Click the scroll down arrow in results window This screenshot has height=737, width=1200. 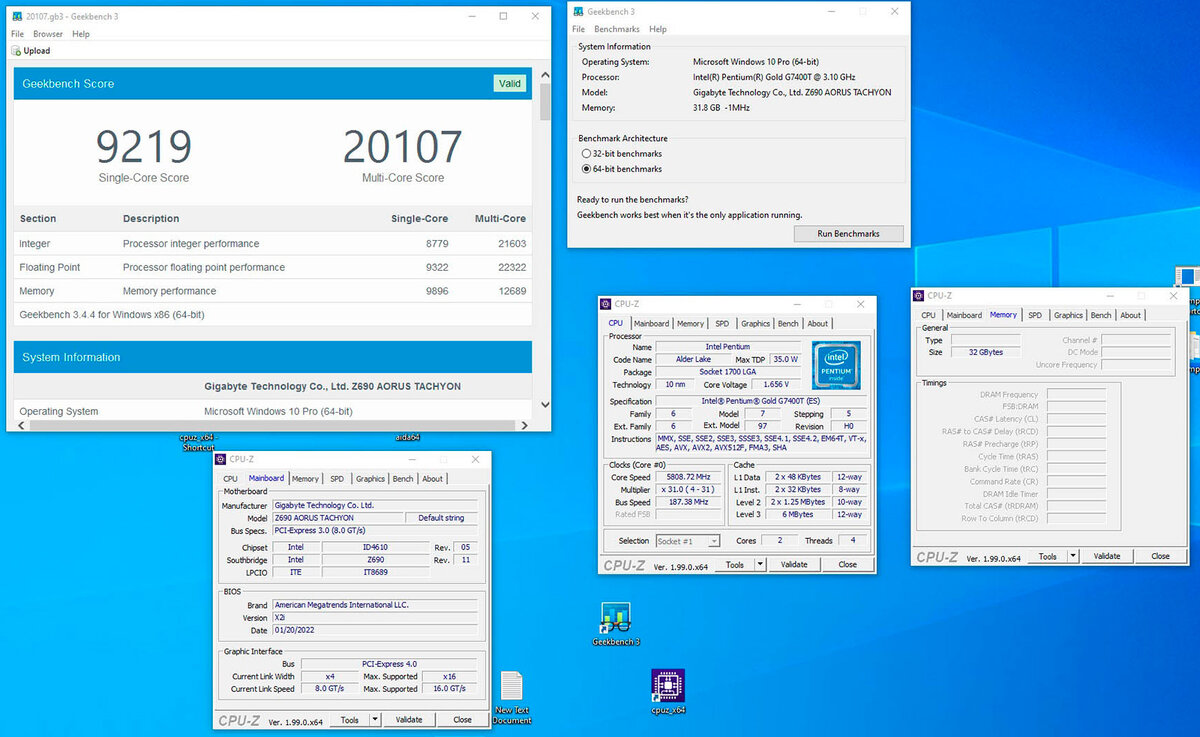click(545, 404)
